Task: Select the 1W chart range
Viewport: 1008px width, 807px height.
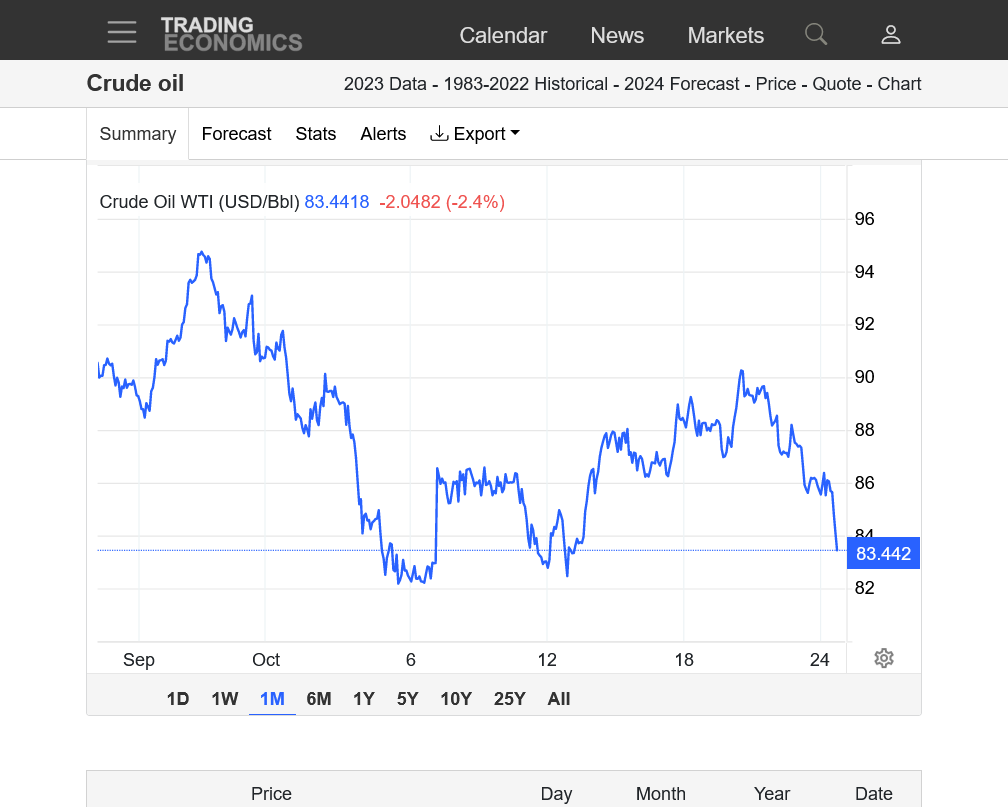Action: click(x=225, y=699)
